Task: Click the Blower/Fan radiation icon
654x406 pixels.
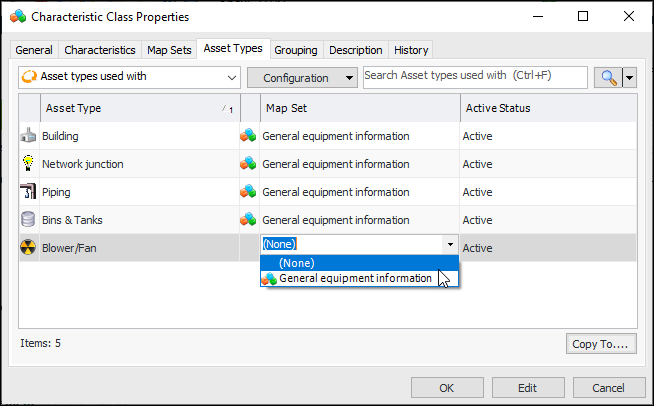Action: click(x=29, y=248)
